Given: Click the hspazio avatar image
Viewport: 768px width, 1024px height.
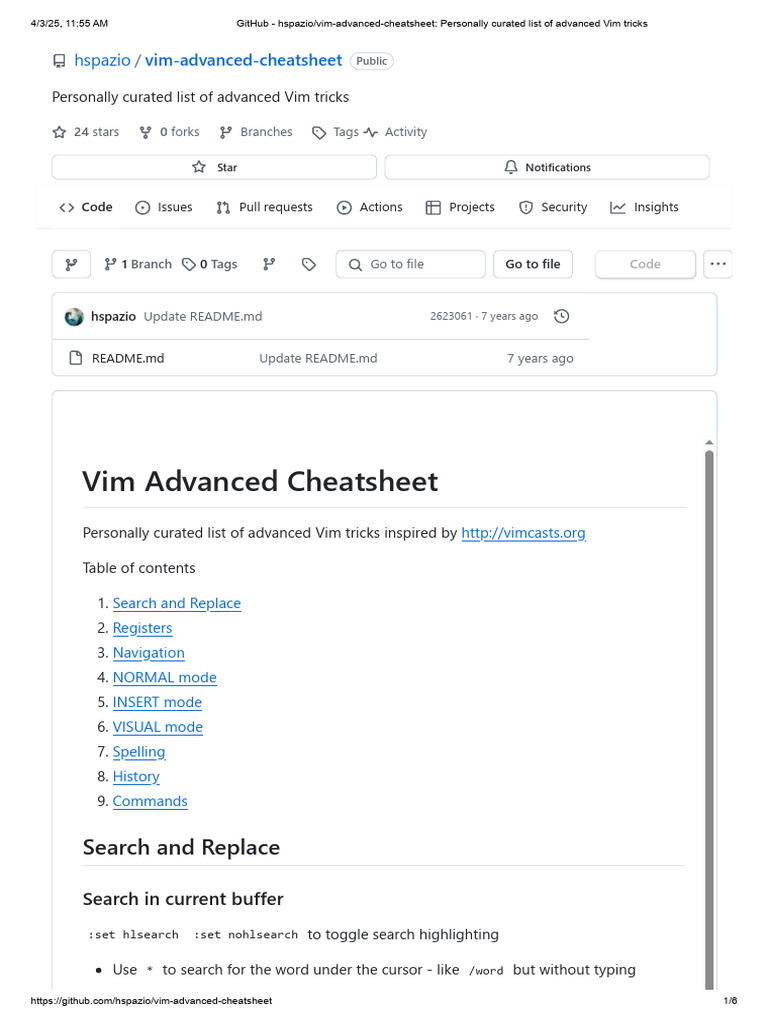Looking at the screenshot, I should [74, 317].
